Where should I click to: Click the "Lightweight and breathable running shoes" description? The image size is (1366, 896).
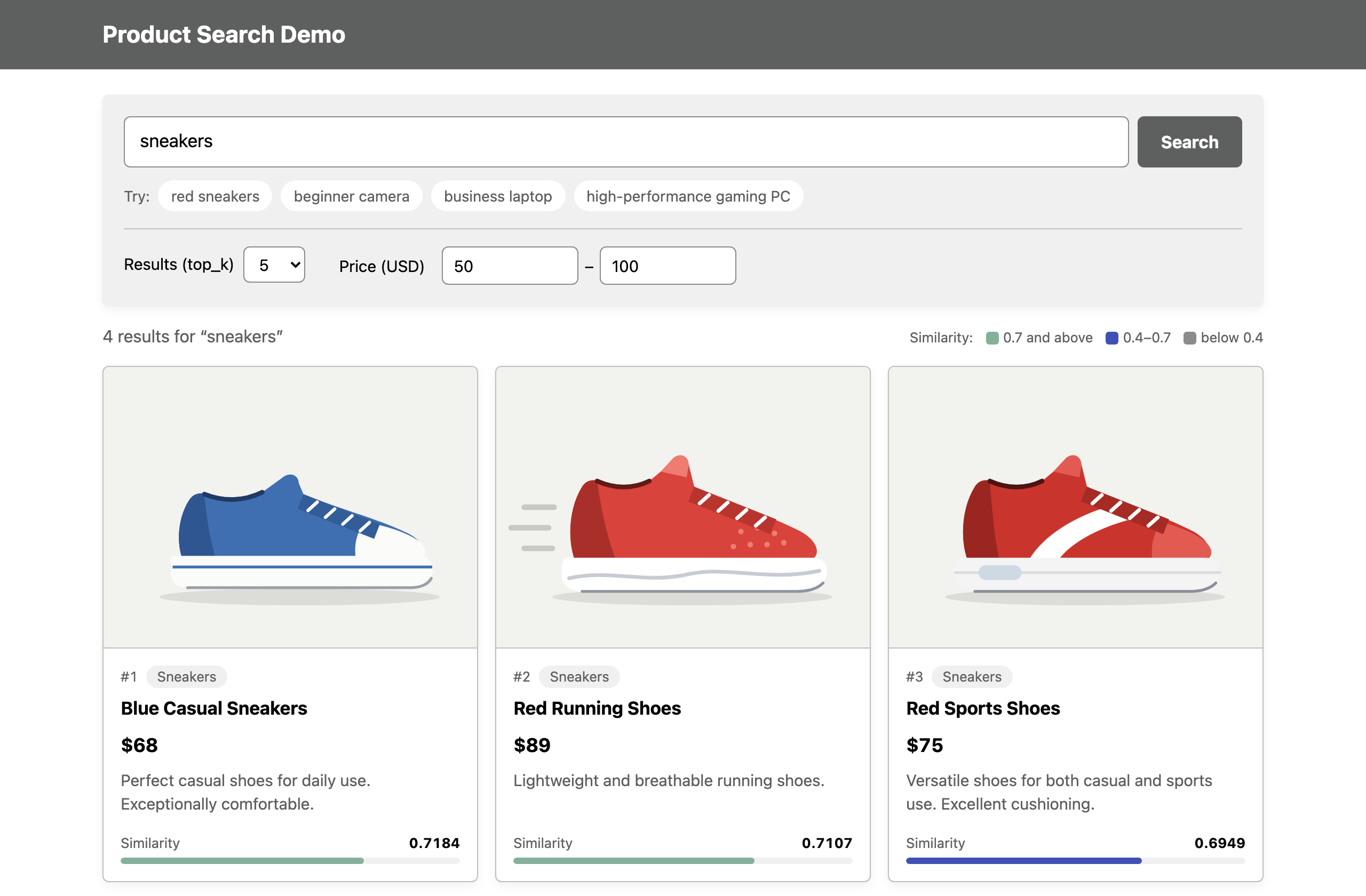click(x=669, y=781)
